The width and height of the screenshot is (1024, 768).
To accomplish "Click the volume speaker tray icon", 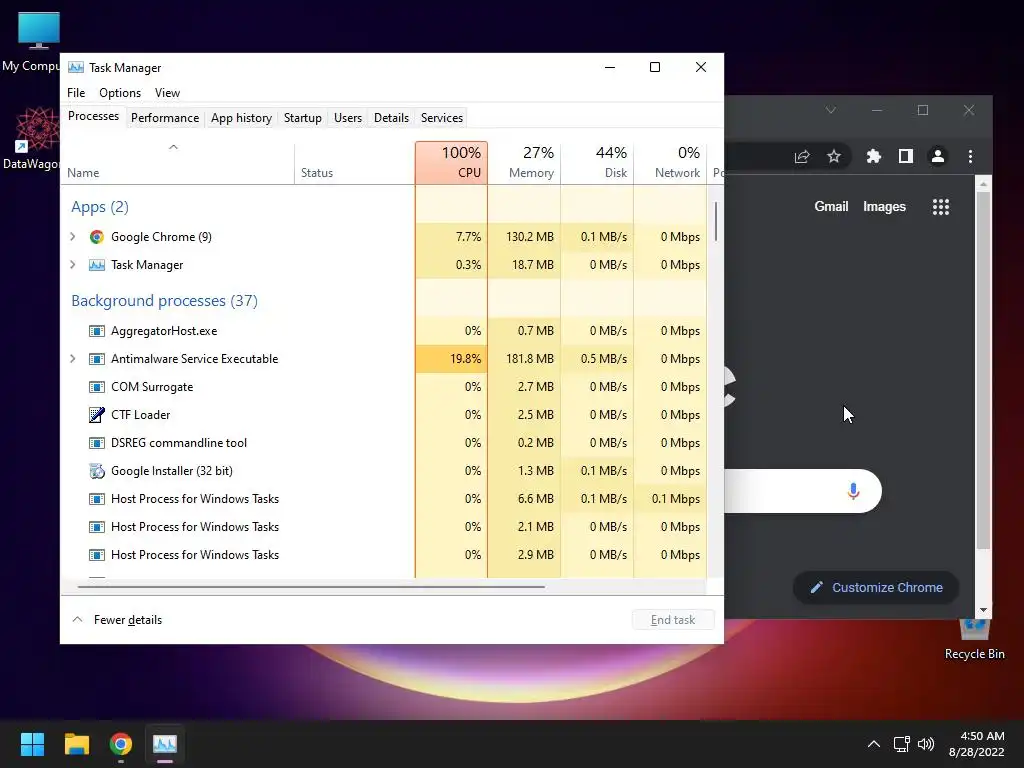I will (x=926, y=744).
